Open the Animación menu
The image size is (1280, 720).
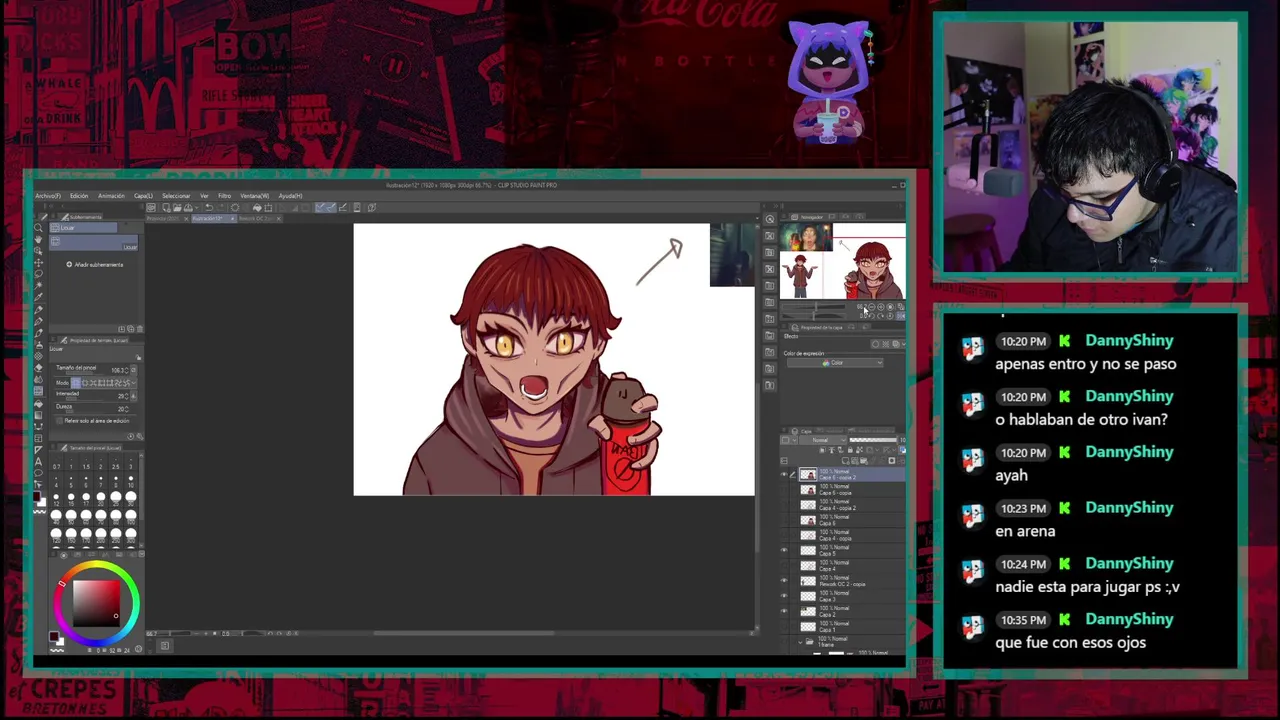tap(111, 196)
